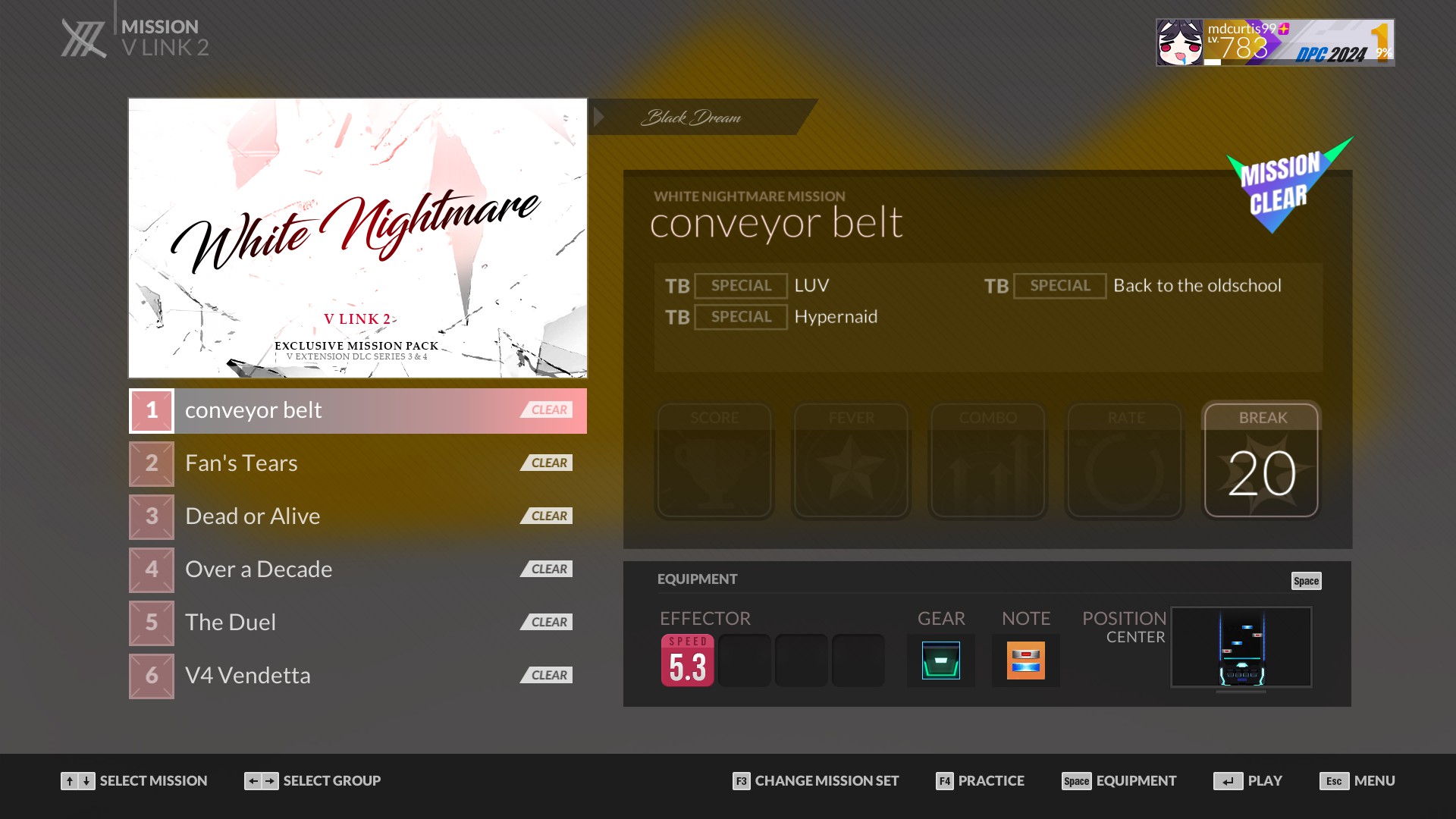Open MENU via Esc button

(1334, 781)
